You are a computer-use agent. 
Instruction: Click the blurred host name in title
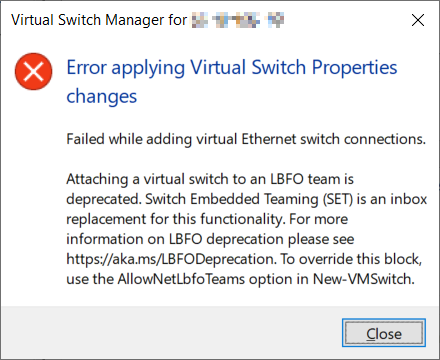[238, 20]
